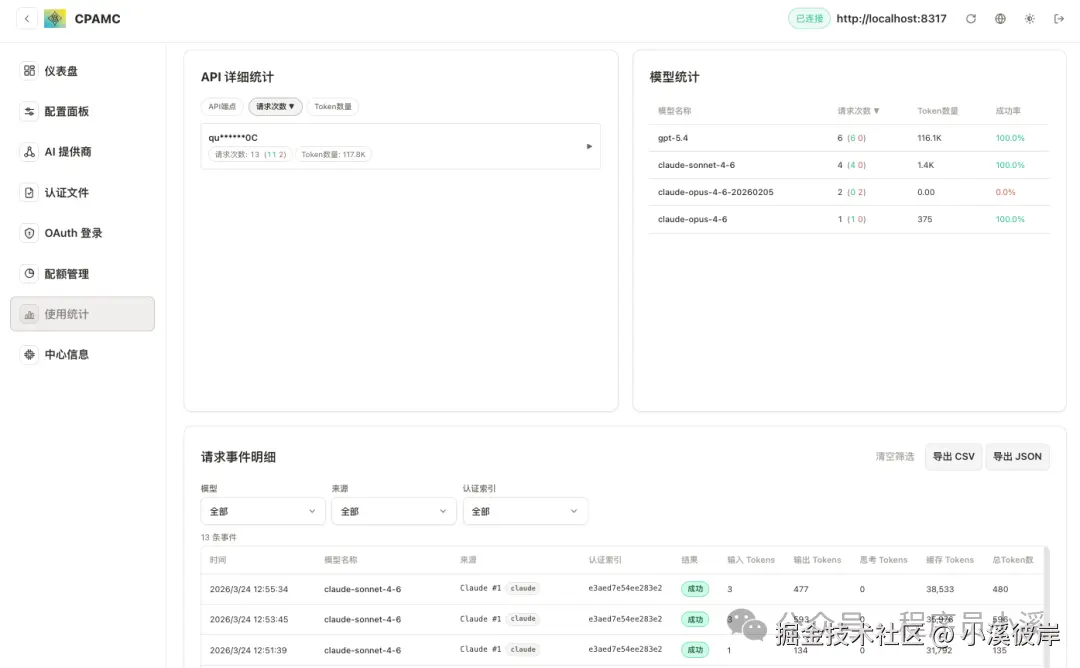The width and height of the screenshot is (1080, 668).
Task: Click the 配置面板 sliders icon
Action: coord(29,111)
